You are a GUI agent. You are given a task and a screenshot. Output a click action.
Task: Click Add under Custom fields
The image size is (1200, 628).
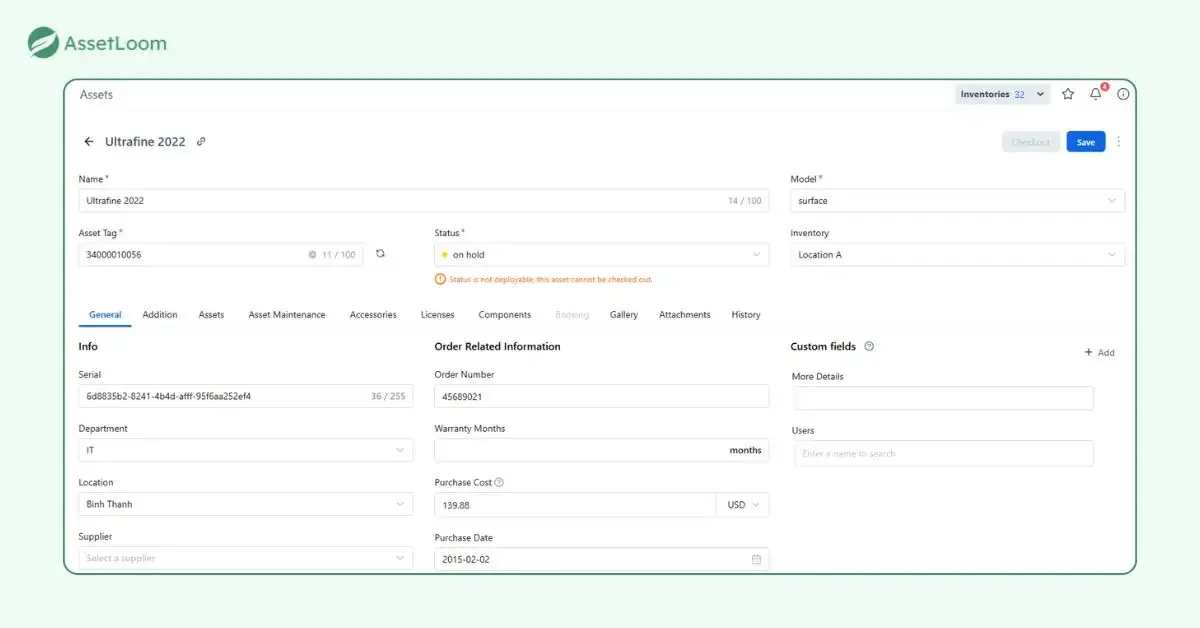tap(1099, 353)
